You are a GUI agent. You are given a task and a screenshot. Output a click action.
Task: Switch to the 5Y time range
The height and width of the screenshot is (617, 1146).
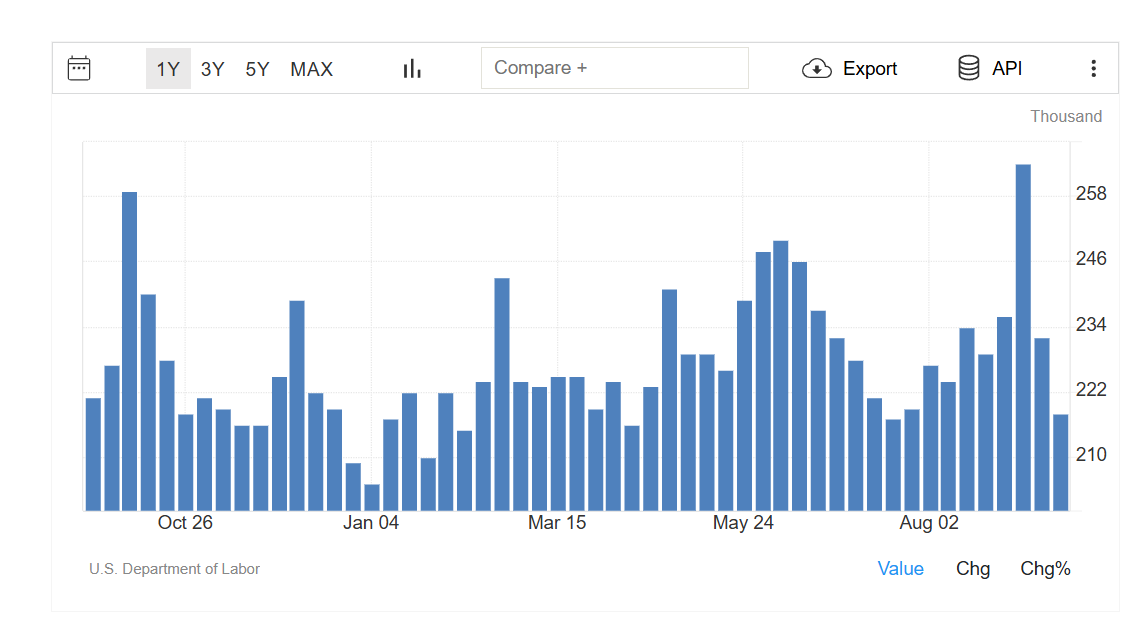click(257, 69)
